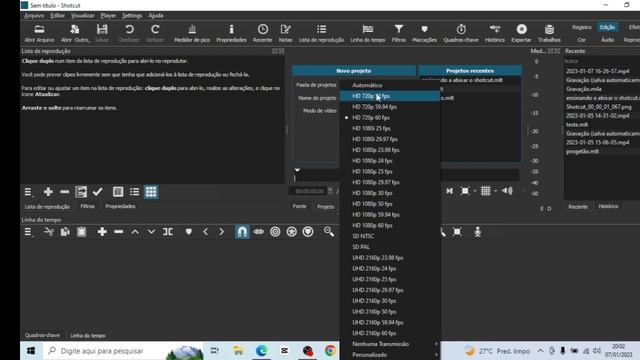The image size is (640, 360).
Task: Open Histórico toolbar icon
Action: (x=495, y=33)
